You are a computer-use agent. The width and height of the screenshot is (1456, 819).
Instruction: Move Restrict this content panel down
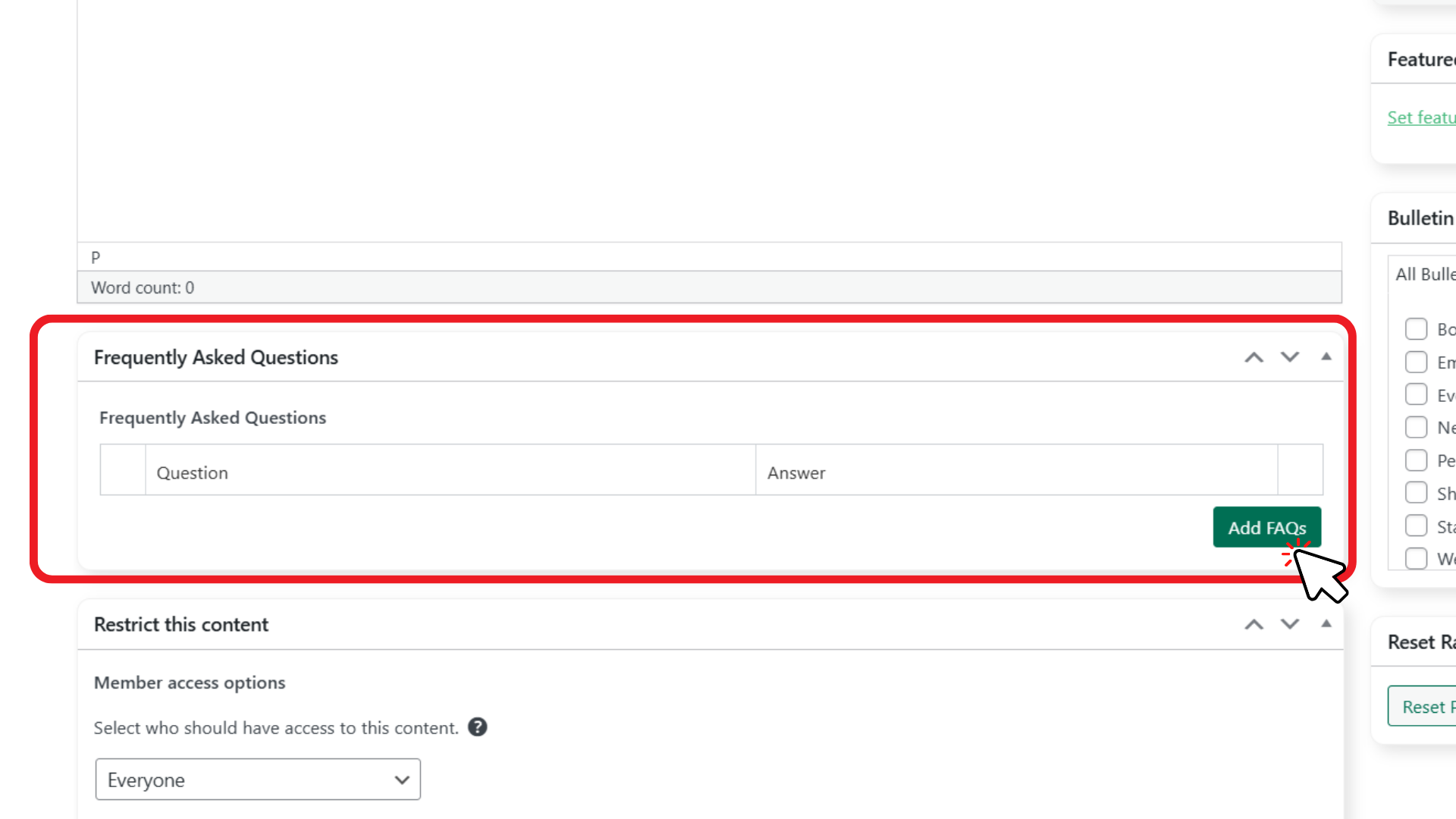pos(1290,624)
